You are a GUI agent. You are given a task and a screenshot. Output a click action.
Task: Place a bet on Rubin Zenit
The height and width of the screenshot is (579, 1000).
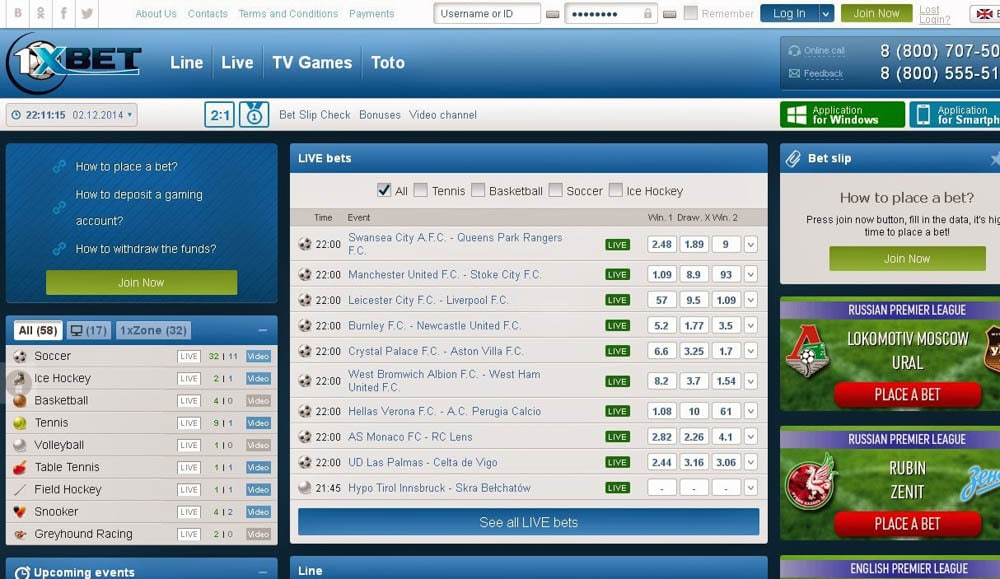coord(907,524)
